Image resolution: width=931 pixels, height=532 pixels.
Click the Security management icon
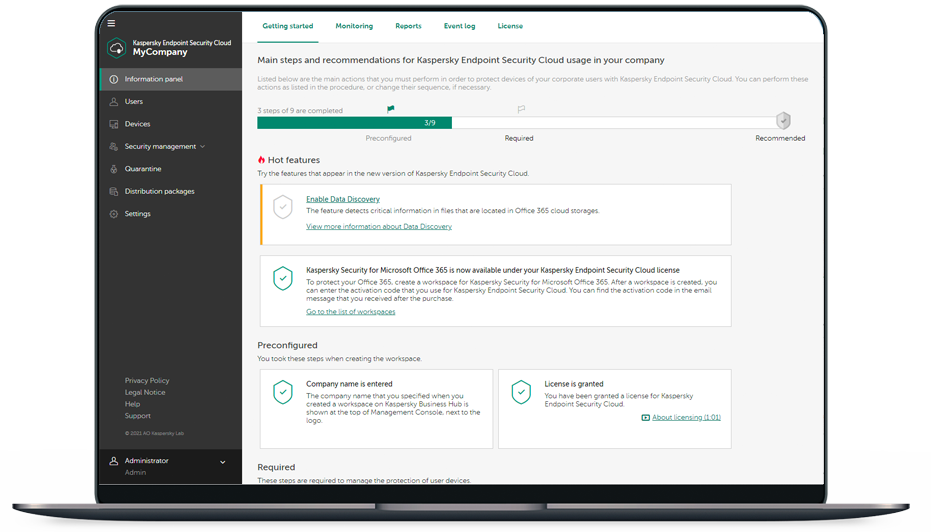(113, 147)
